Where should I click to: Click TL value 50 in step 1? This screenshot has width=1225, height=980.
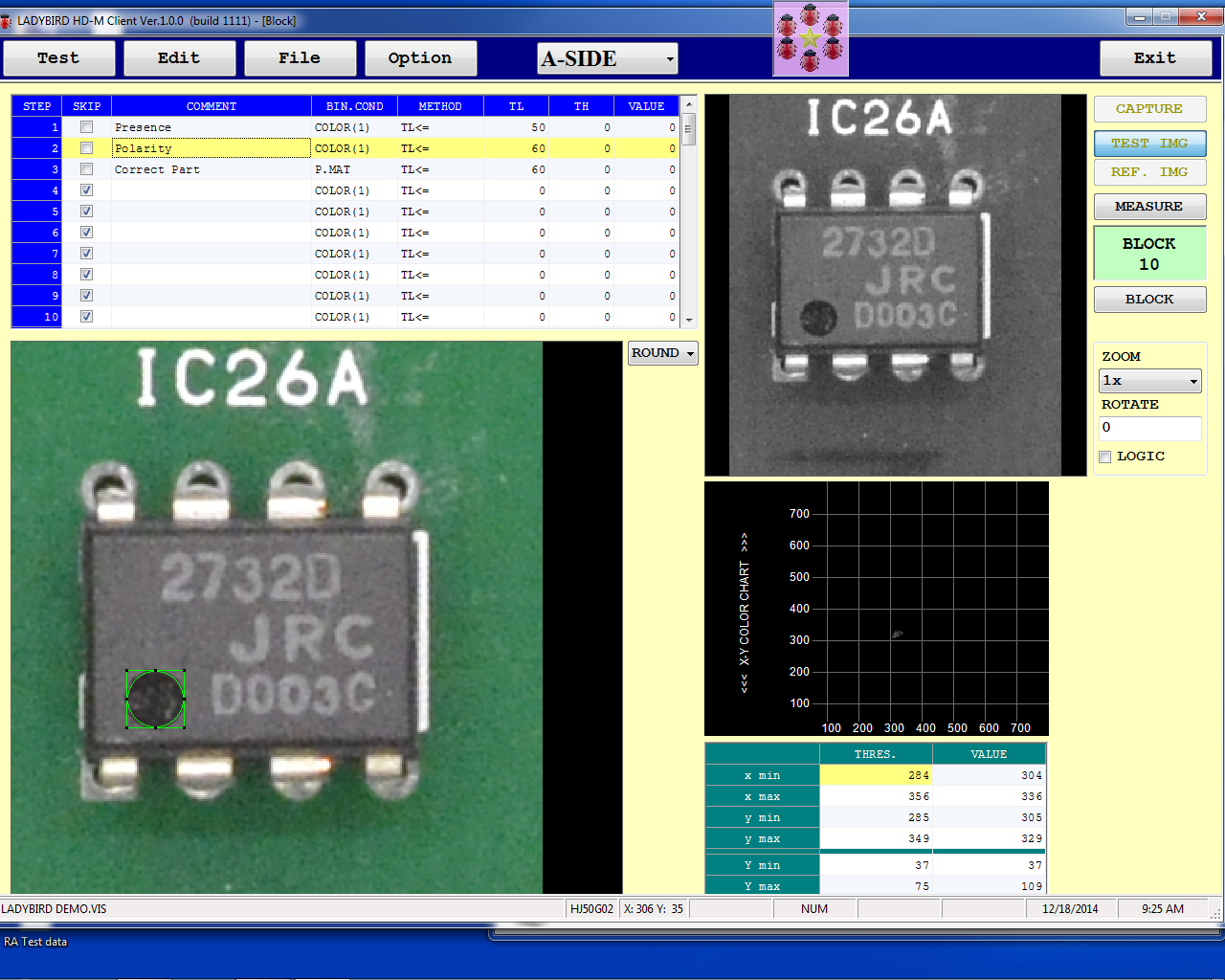click(x=517, y=127)
